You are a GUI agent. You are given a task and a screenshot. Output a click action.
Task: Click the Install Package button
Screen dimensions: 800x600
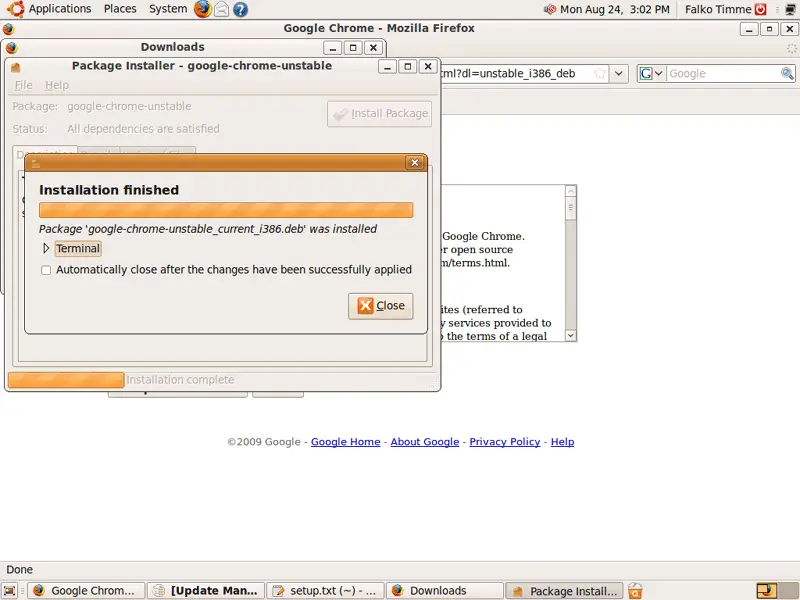pyautogui.click(x=380, y=113)
